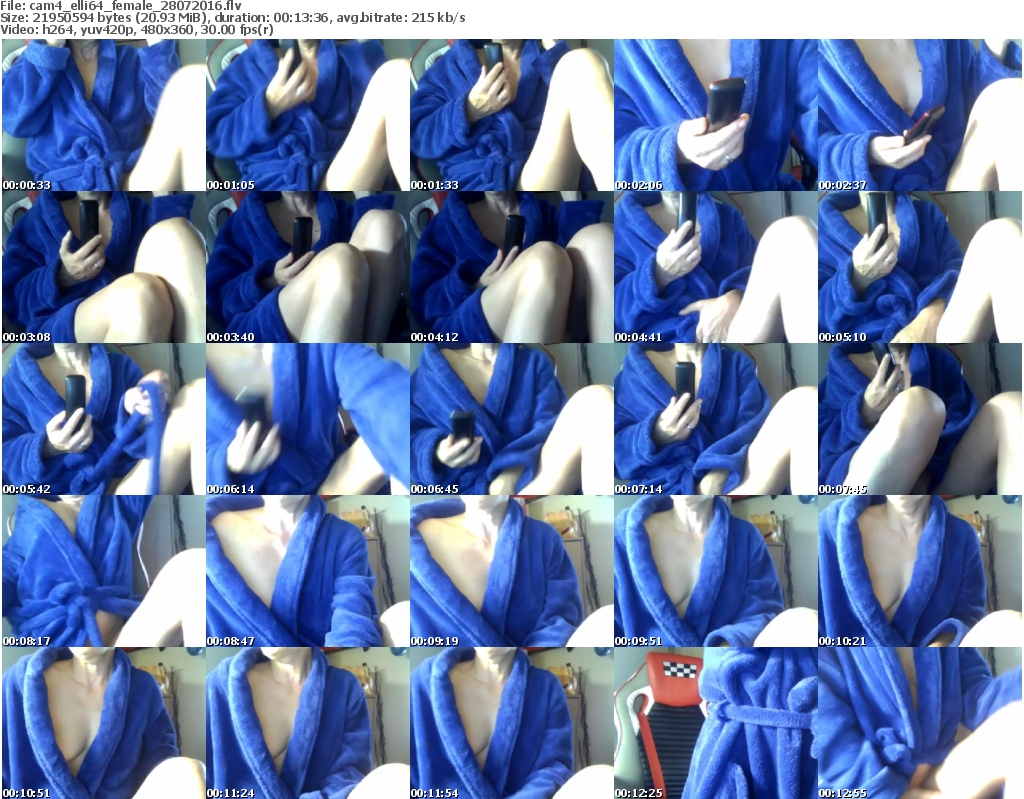Select the thumbnail timestamped 00:01:05

pos(308,115)
